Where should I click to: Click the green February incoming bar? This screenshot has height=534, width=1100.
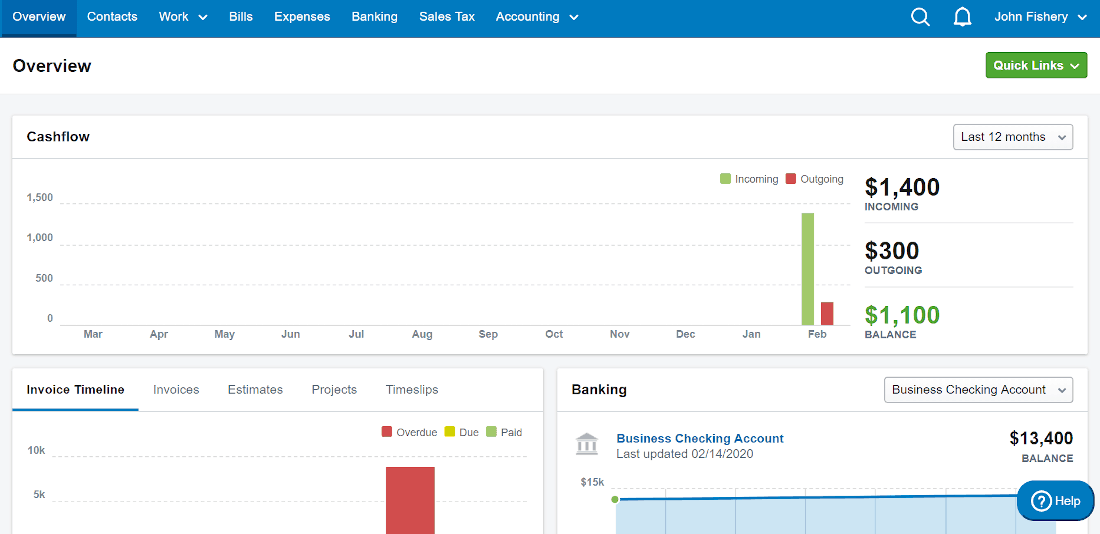(x=807, y=269)
